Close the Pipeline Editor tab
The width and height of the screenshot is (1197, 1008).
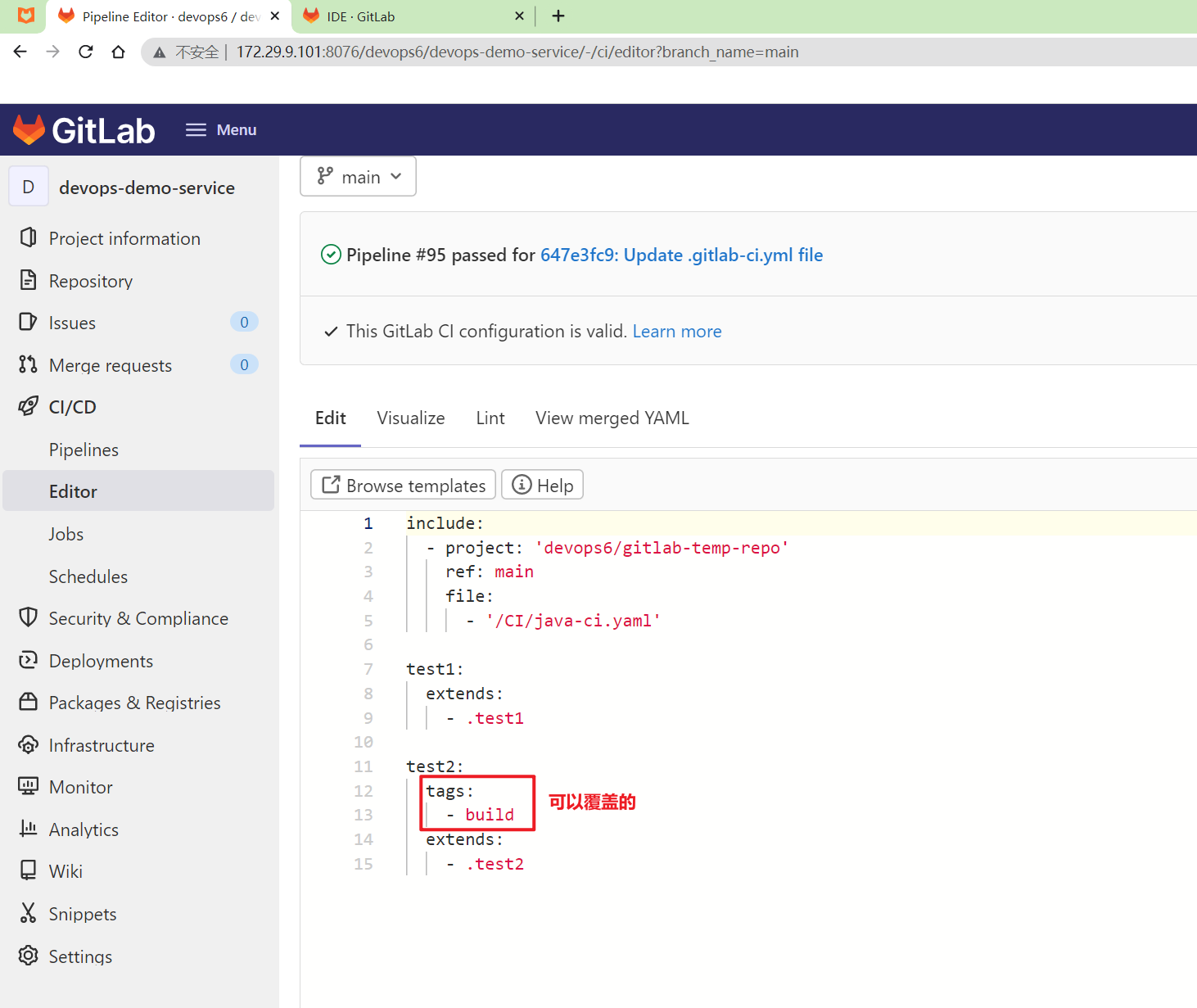click(275, 16)
